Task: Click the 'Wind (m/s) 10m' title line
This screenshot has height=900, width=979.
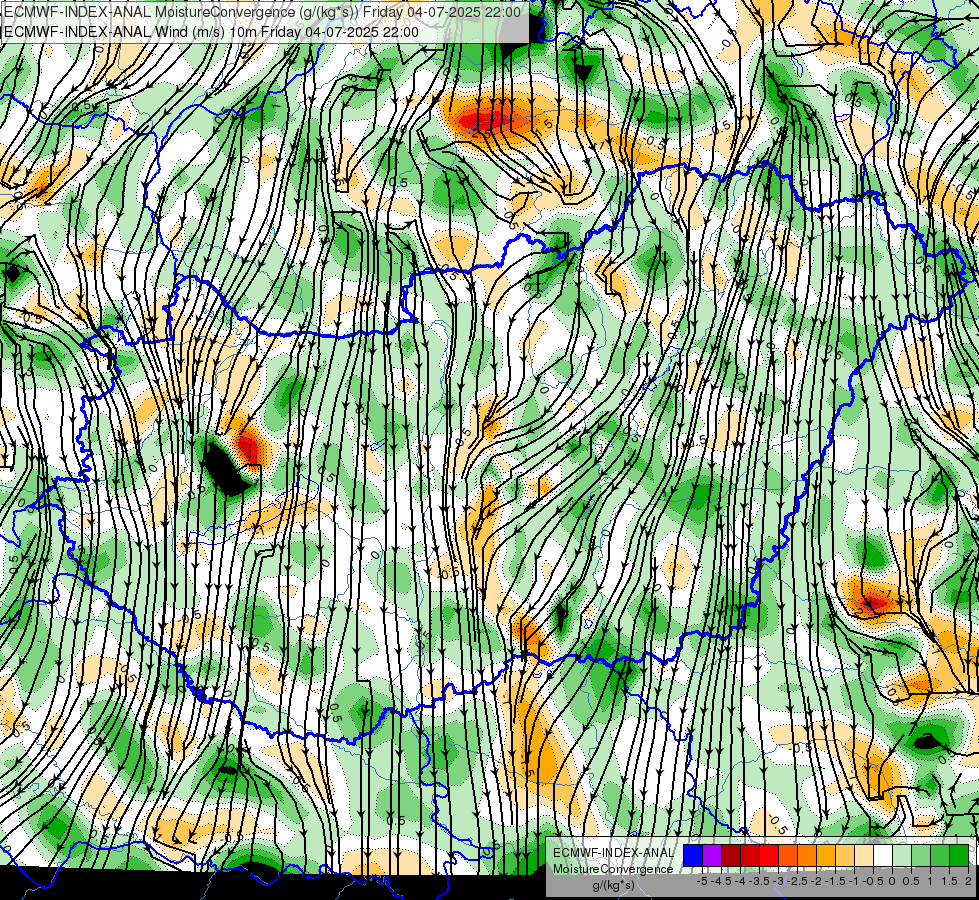Action: 211,32
